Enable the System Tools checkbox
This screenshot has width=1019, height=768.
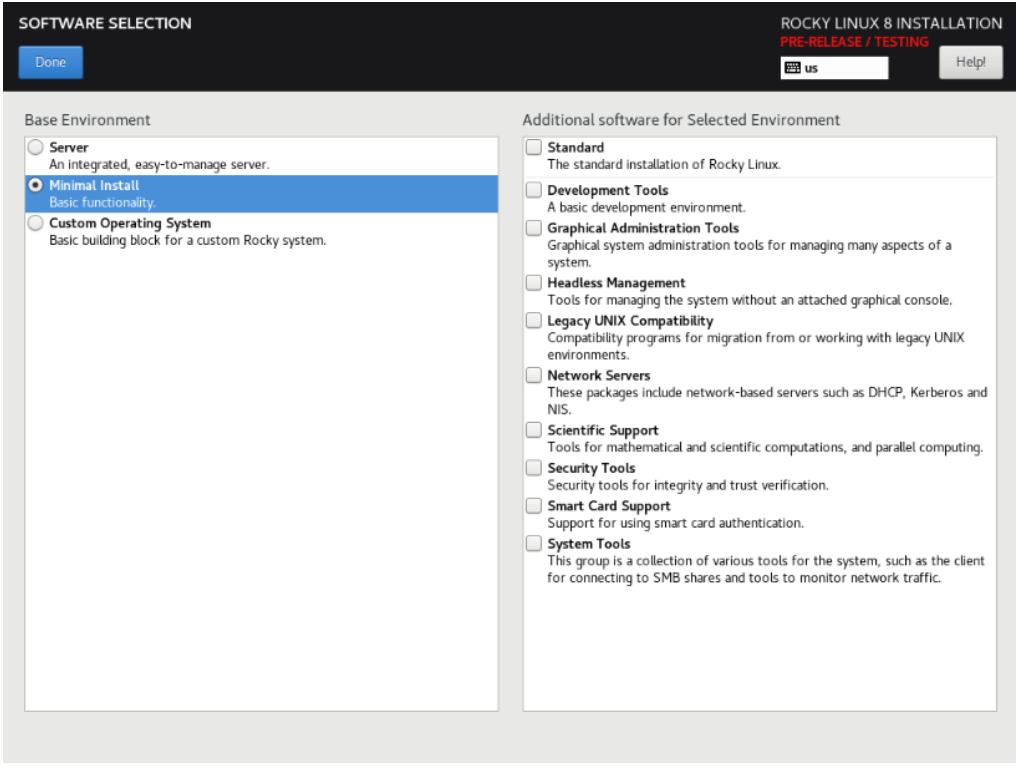click(x=534, y=543)
